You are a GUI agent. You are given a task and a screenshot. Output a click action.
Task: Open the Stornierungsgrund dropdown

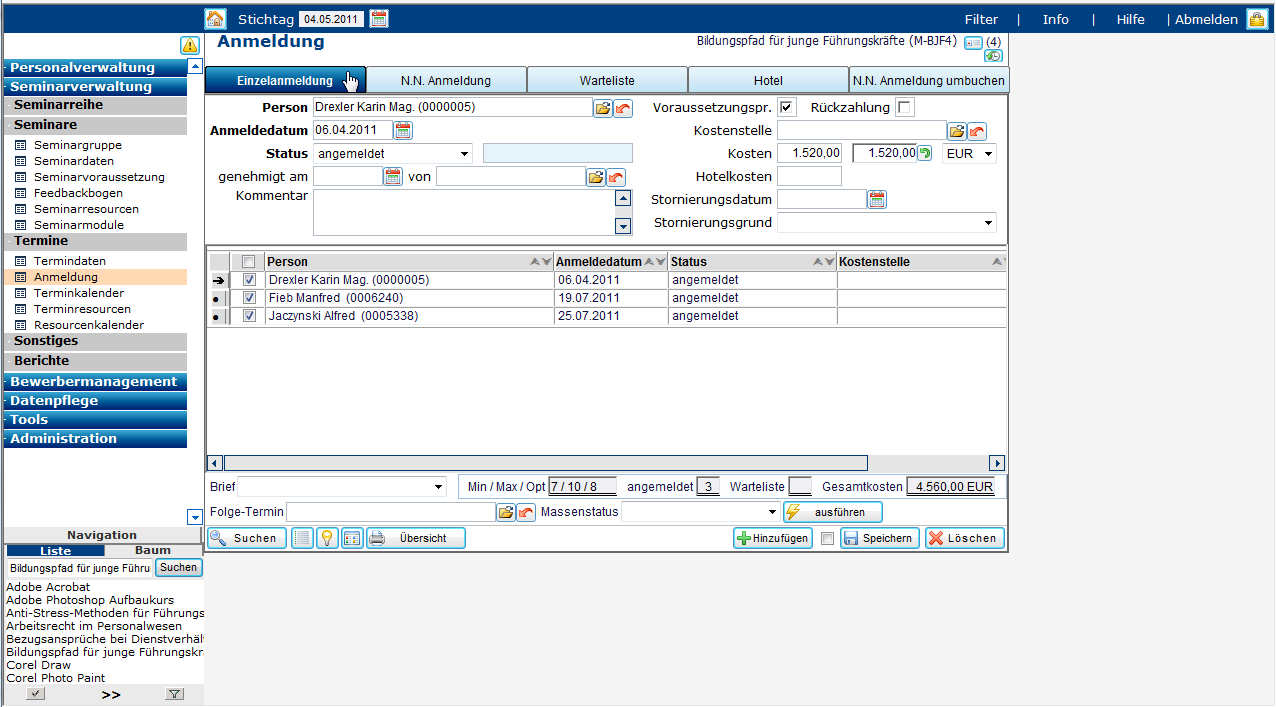pos(887,222)
